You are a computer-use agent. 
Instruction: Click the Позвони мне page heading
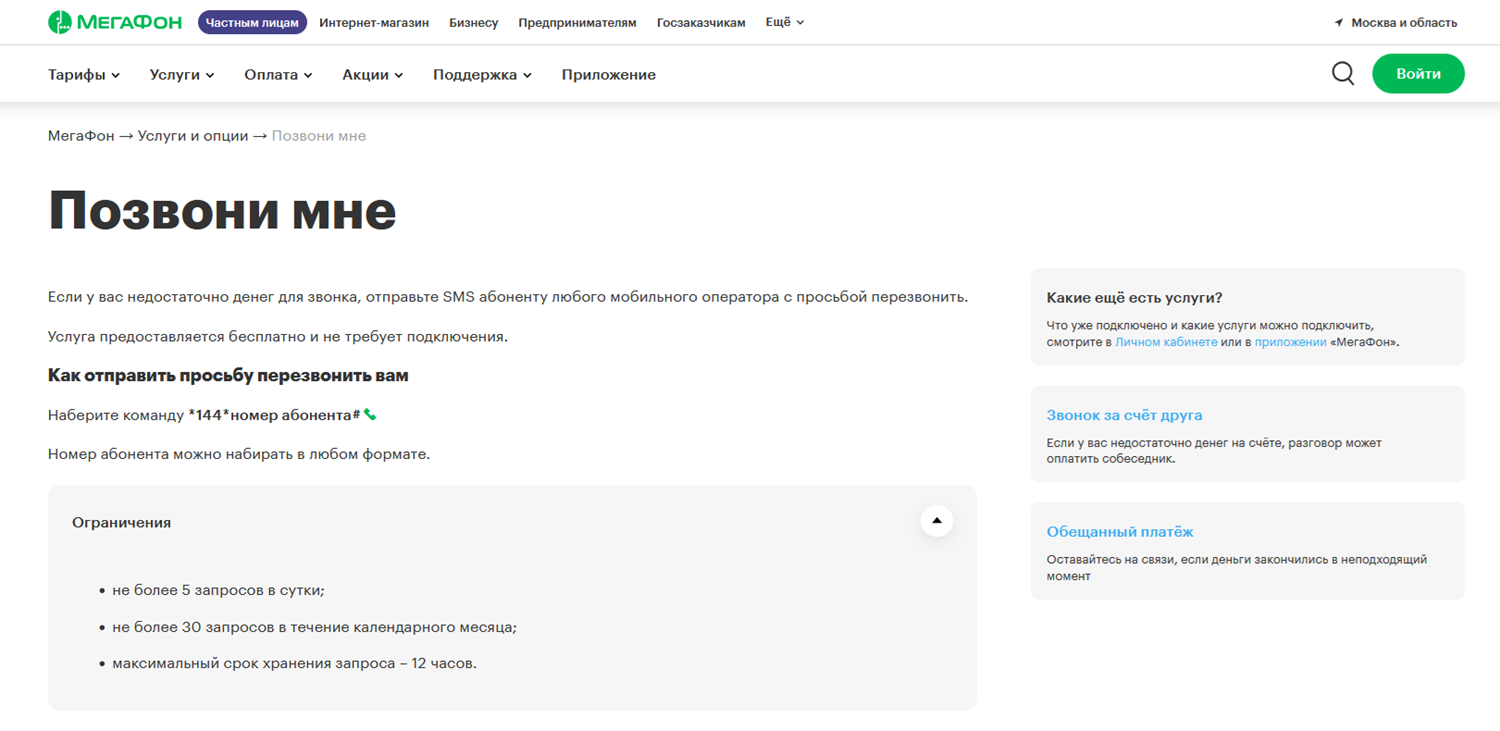[x=222, y=211]
